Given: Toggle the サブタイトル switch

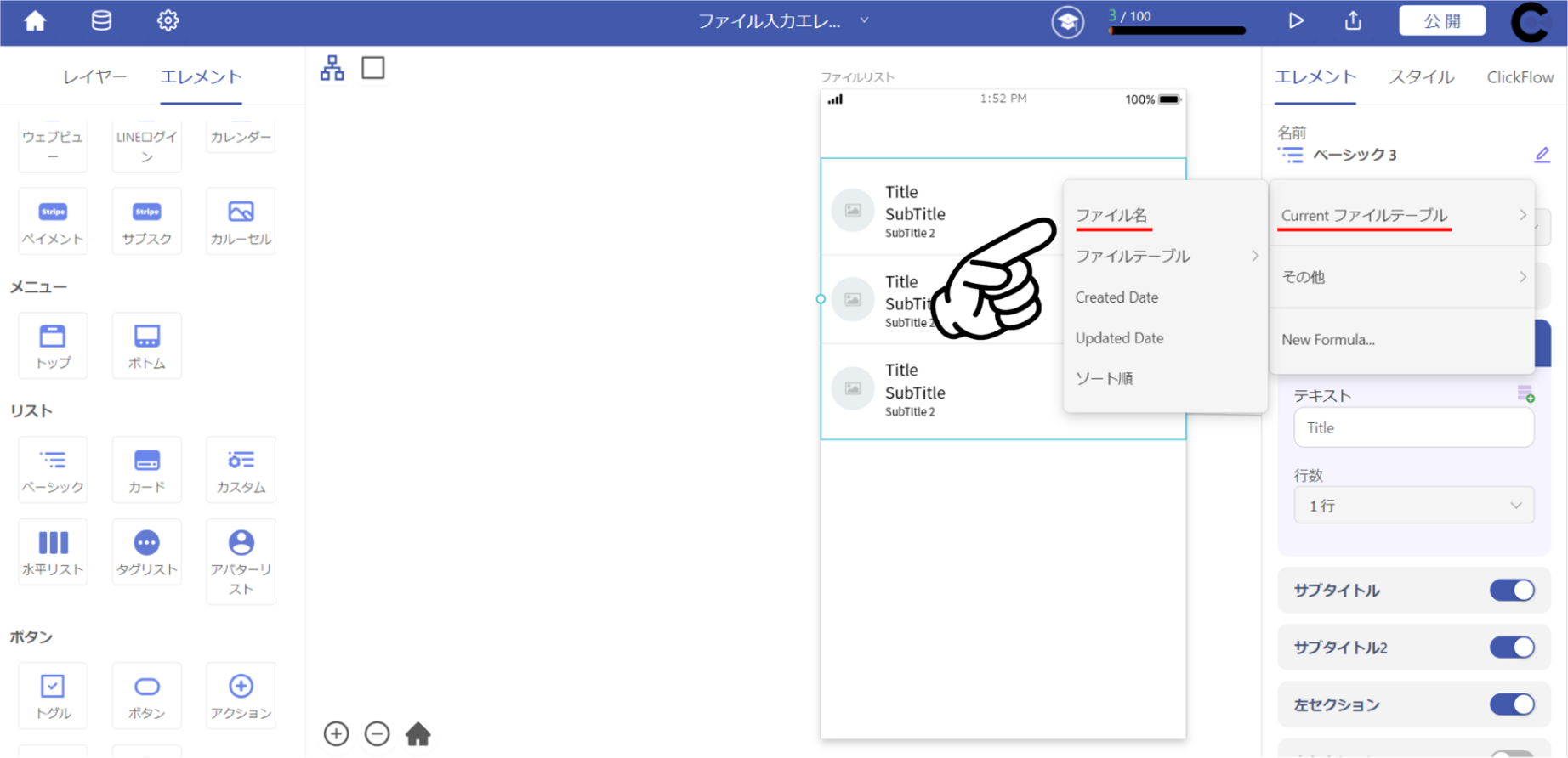Looking at the screenshot, I should [x=1512, y=590].
